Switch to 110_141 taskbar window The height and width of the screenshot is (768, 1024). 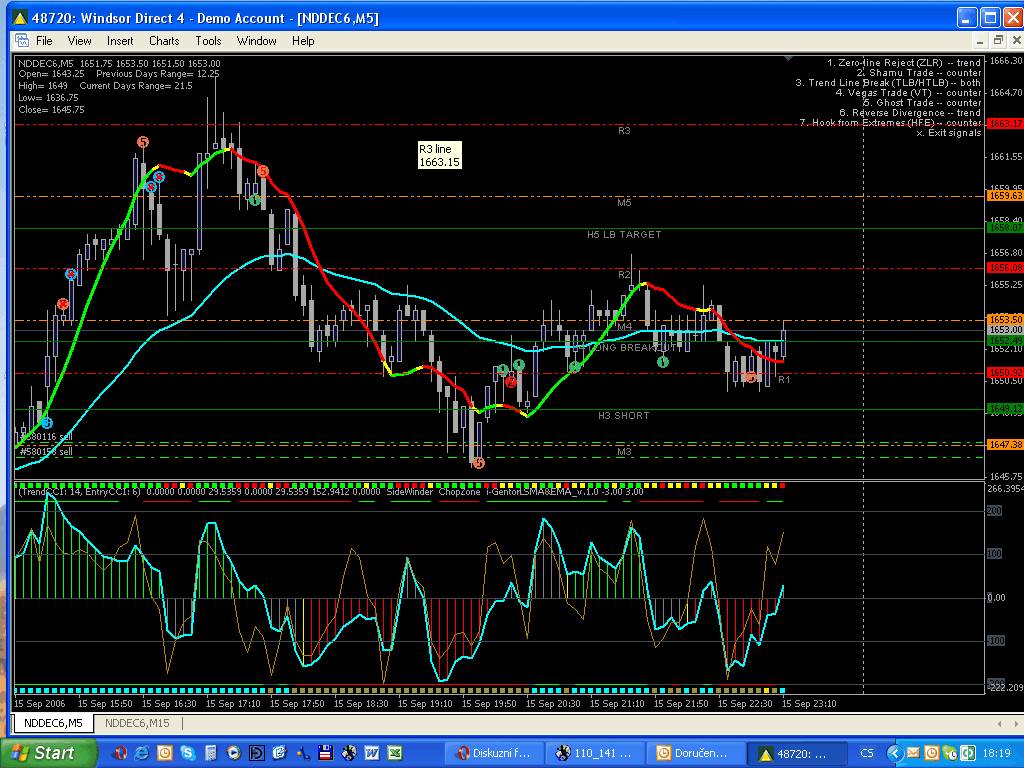[594, 753]
